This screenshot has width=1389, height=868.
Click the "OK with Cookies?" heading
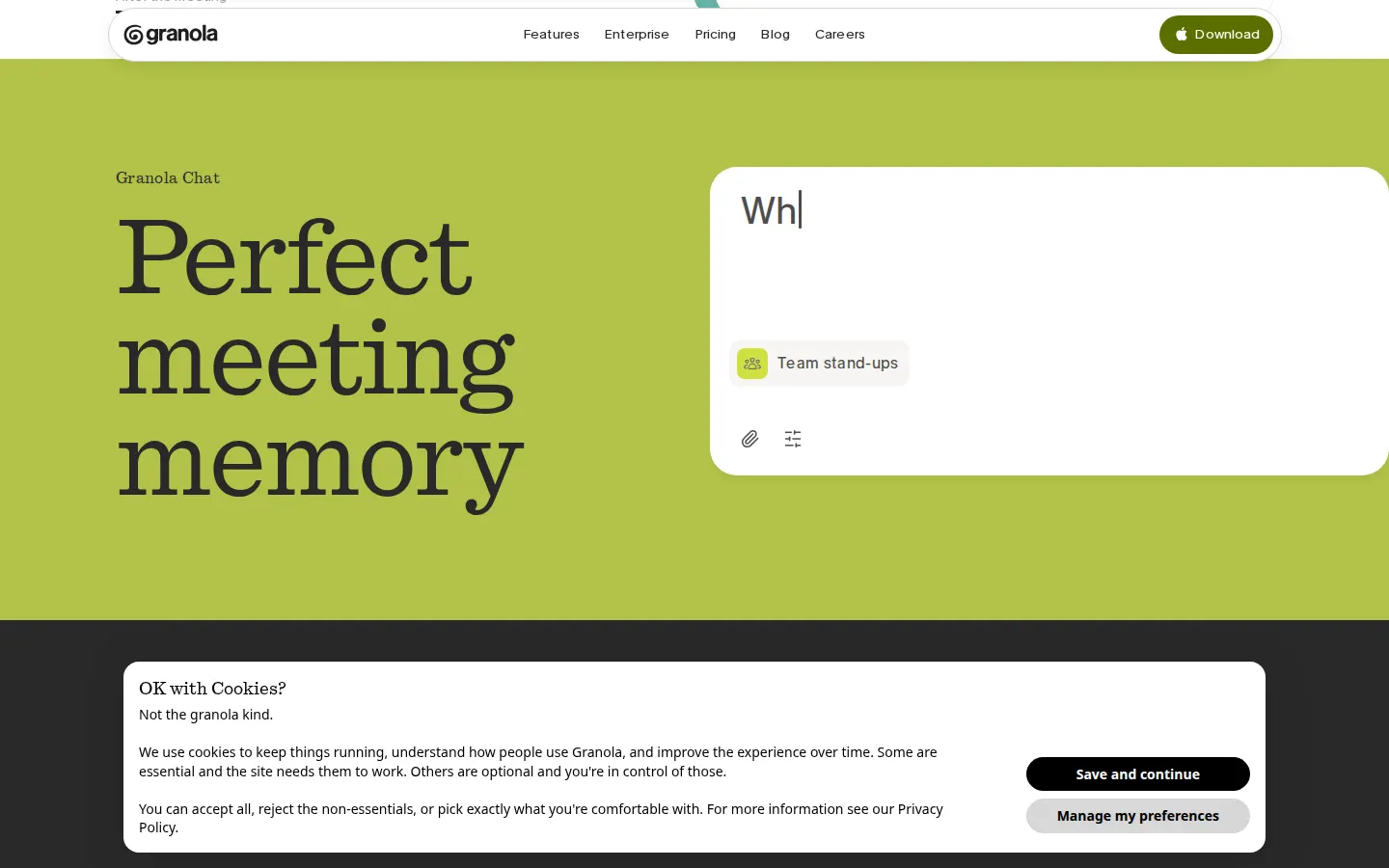[212, 689]
